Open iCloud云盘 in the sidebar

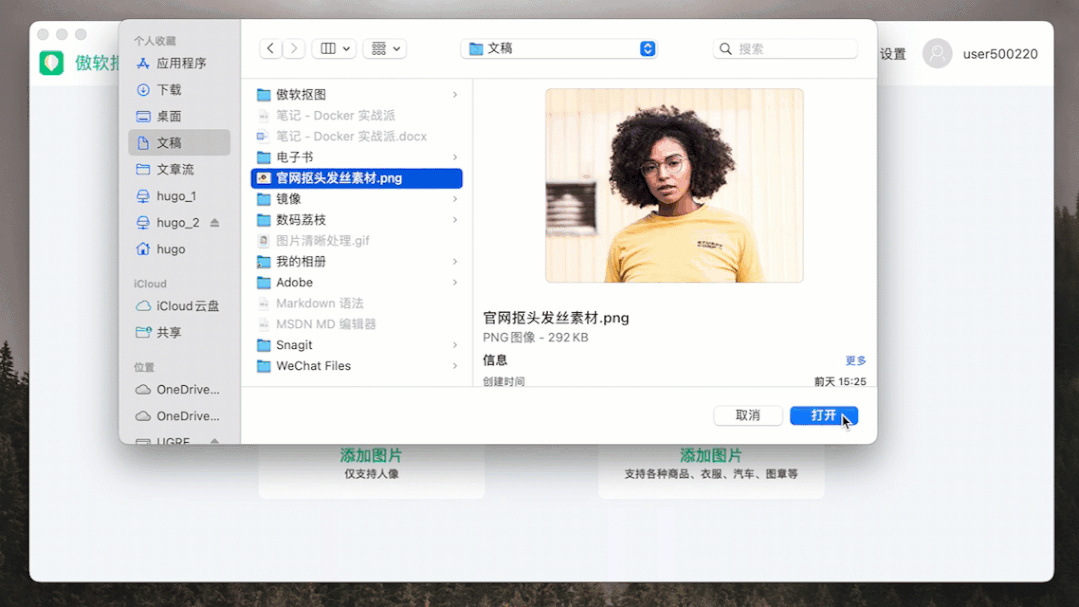point(179,306)
